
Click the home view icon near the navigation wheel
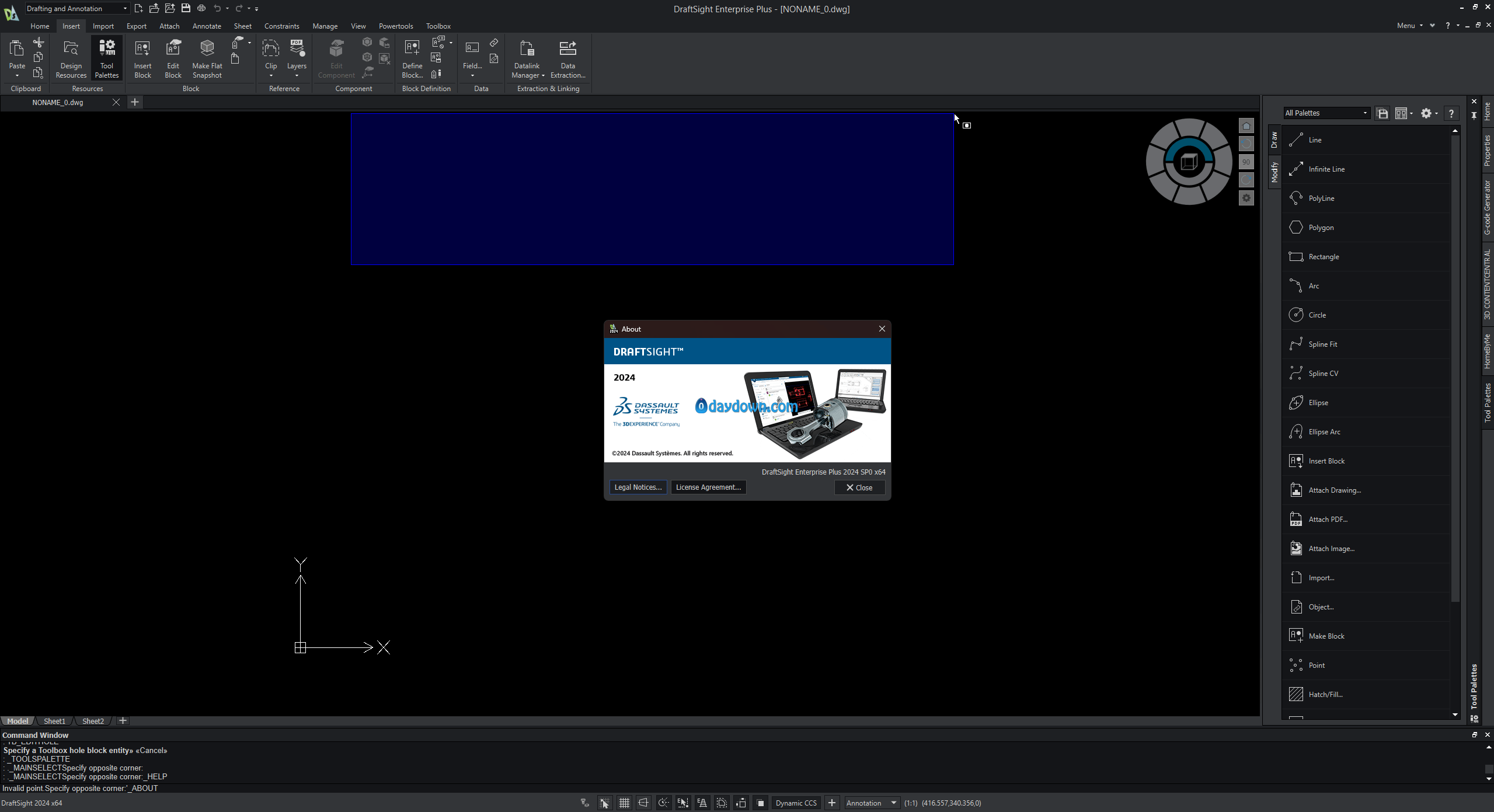1246,126
